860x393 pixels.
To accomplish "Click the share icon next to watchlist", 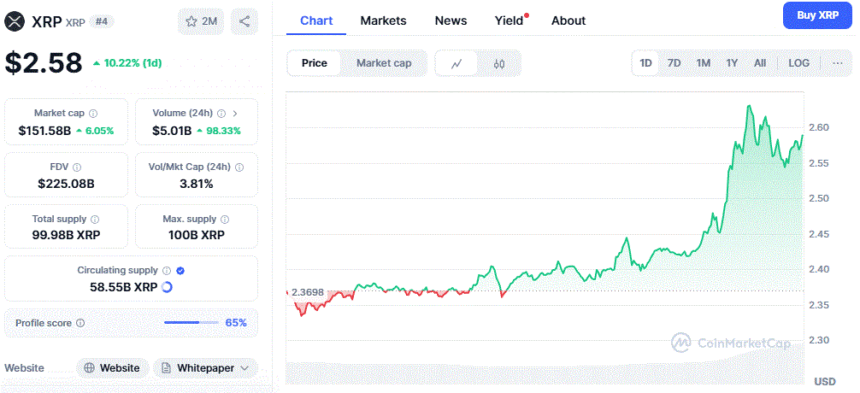I will (x=244, y=21).
